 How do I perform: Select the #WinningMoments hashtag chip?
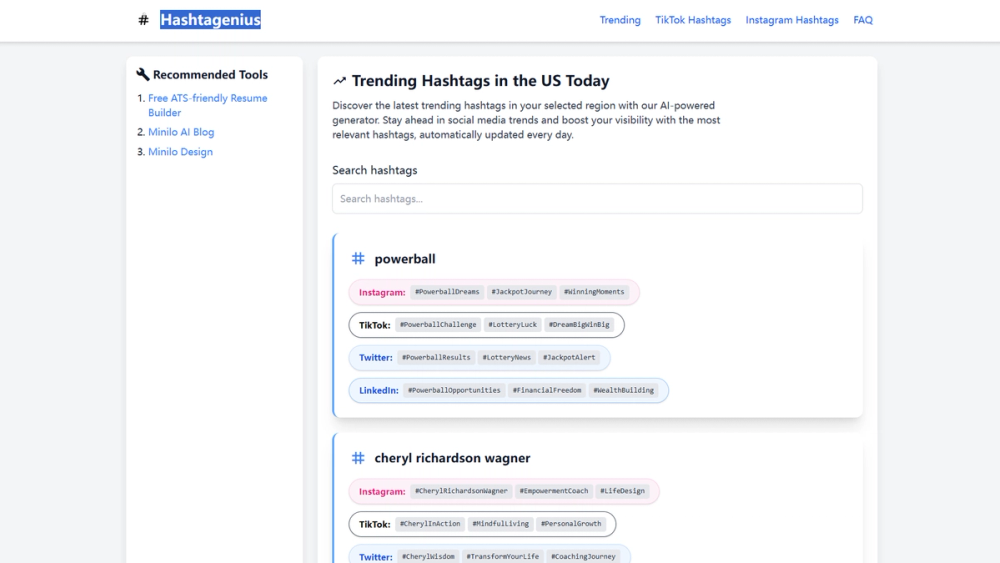point(594,292)
